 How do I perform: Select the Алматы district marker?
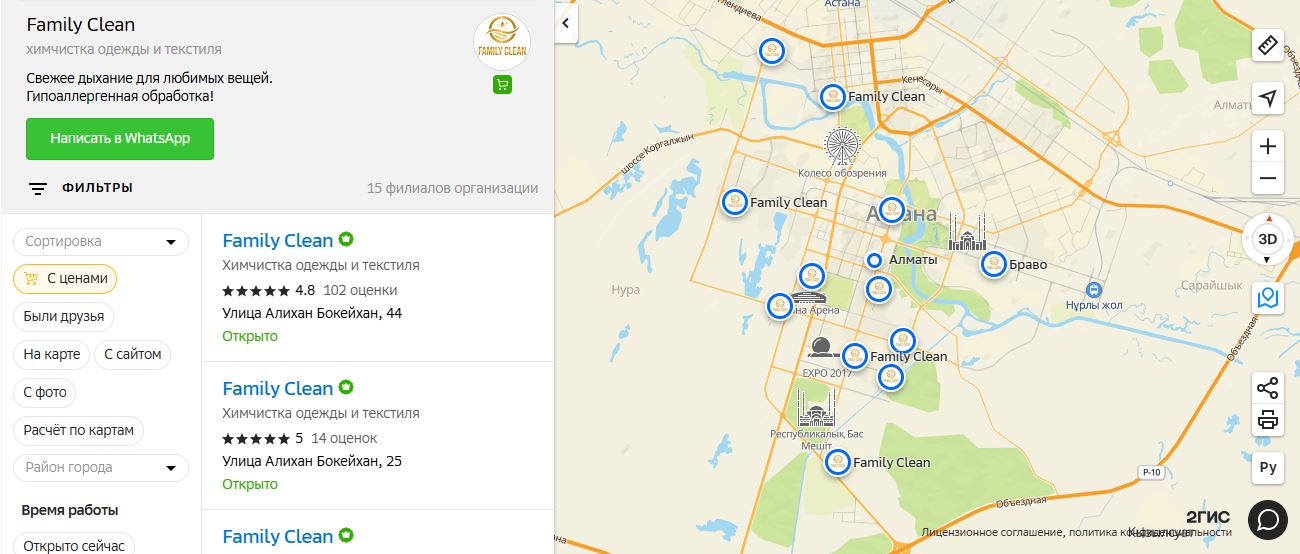point(874,260)
